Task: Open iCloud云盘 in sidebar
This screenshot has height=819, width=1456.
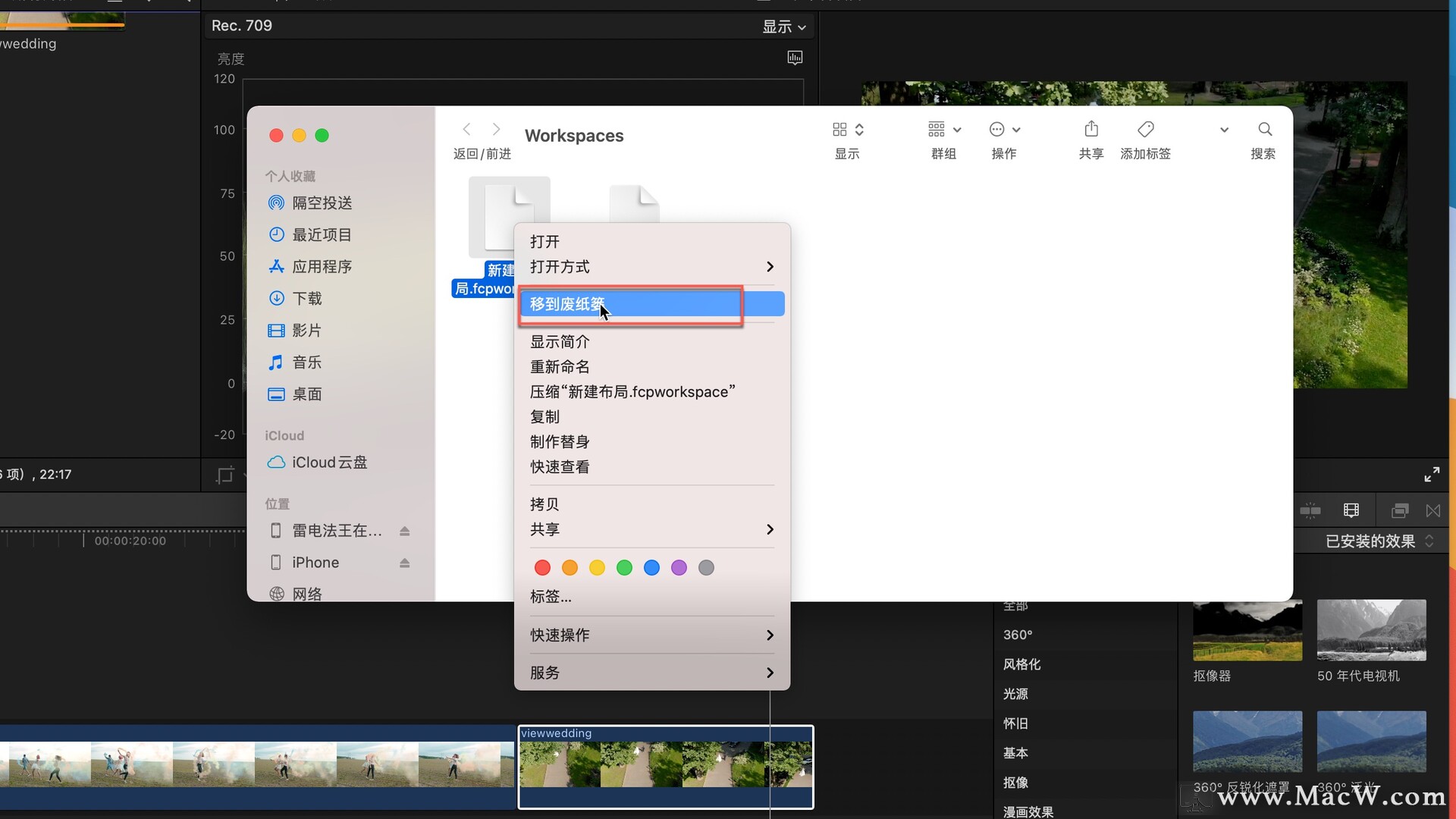Action: [317, 463]
